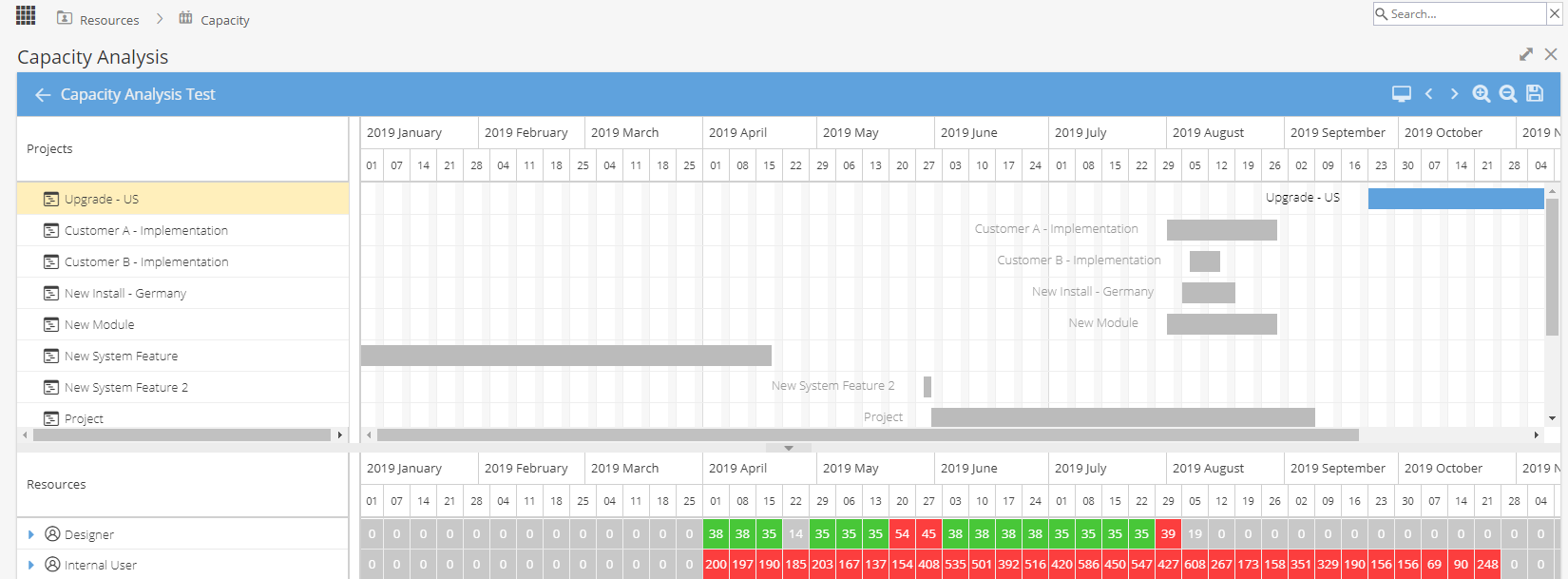Click the blue Upgrade - US Gantt bar

pyautogui.click(x=1456, y=198)
